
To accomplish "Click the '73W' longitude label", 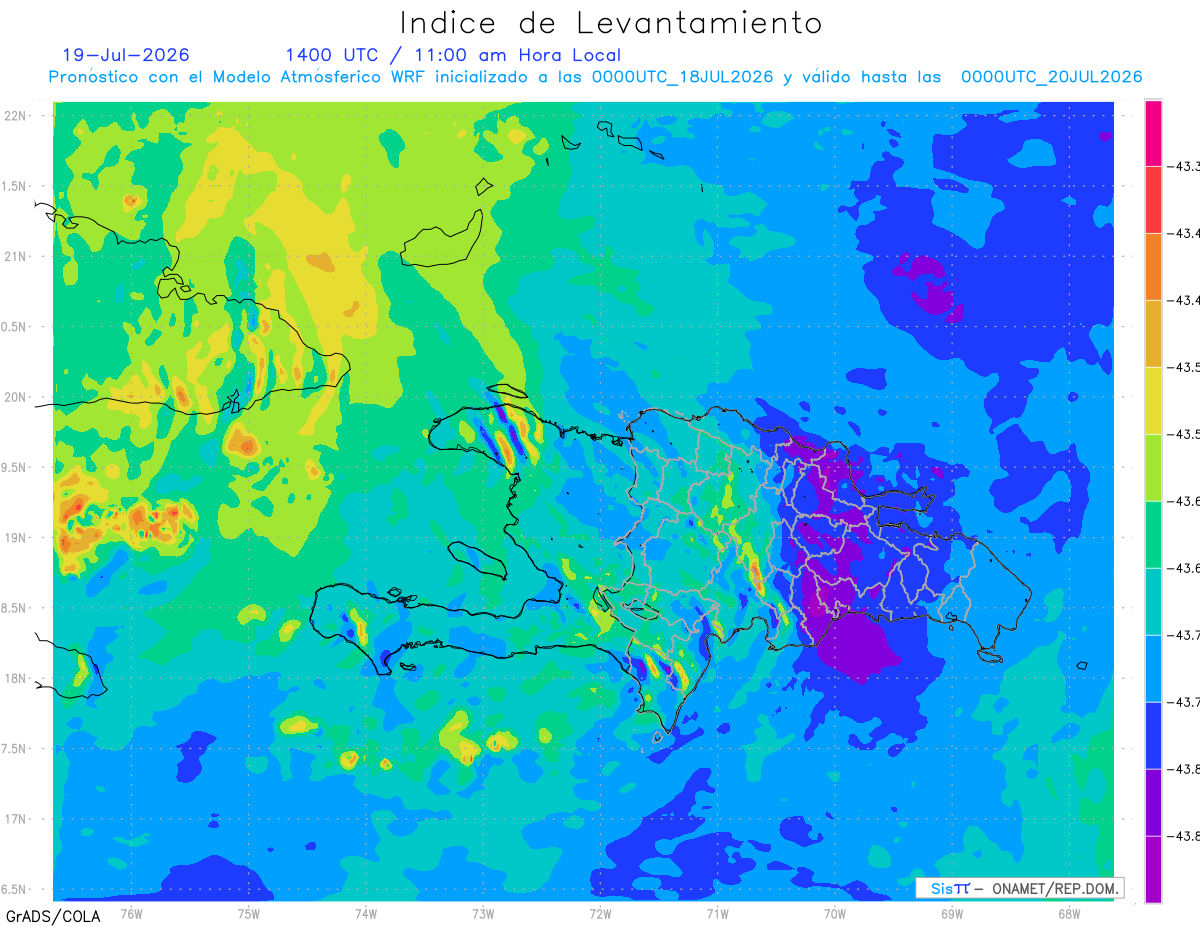I will 483,913.
